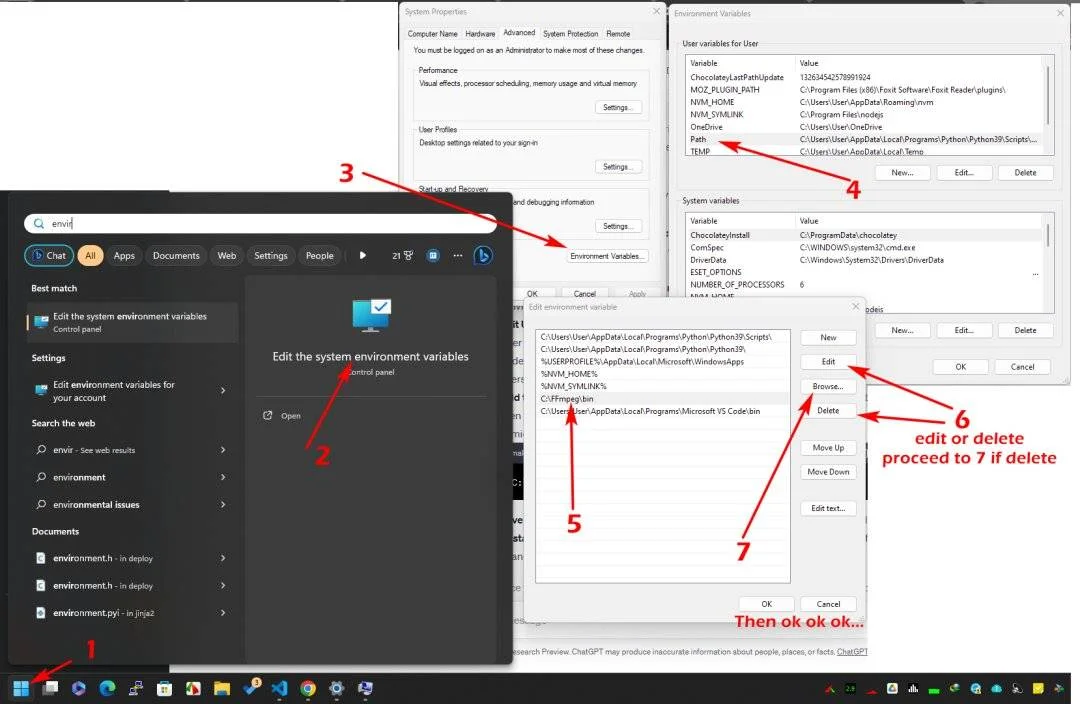Open System Protection tab
This screenshot has height=704, width=1080.
pos(570,34)
